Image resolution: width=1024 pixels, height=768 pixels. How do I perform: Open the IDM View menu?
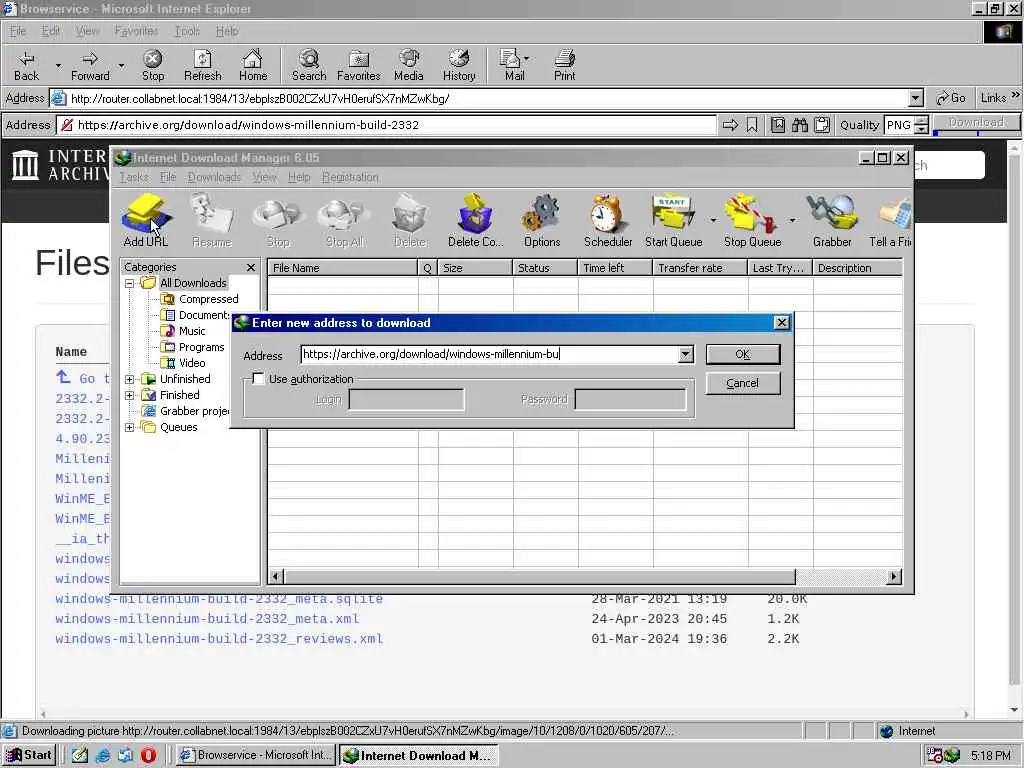[264, 177]
